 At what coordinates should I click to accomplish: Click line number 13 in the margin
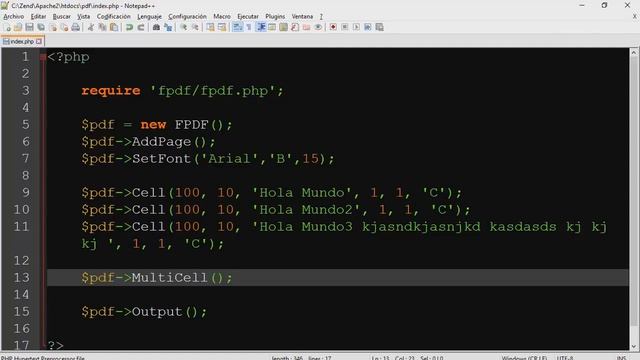[x=21, y=278]
